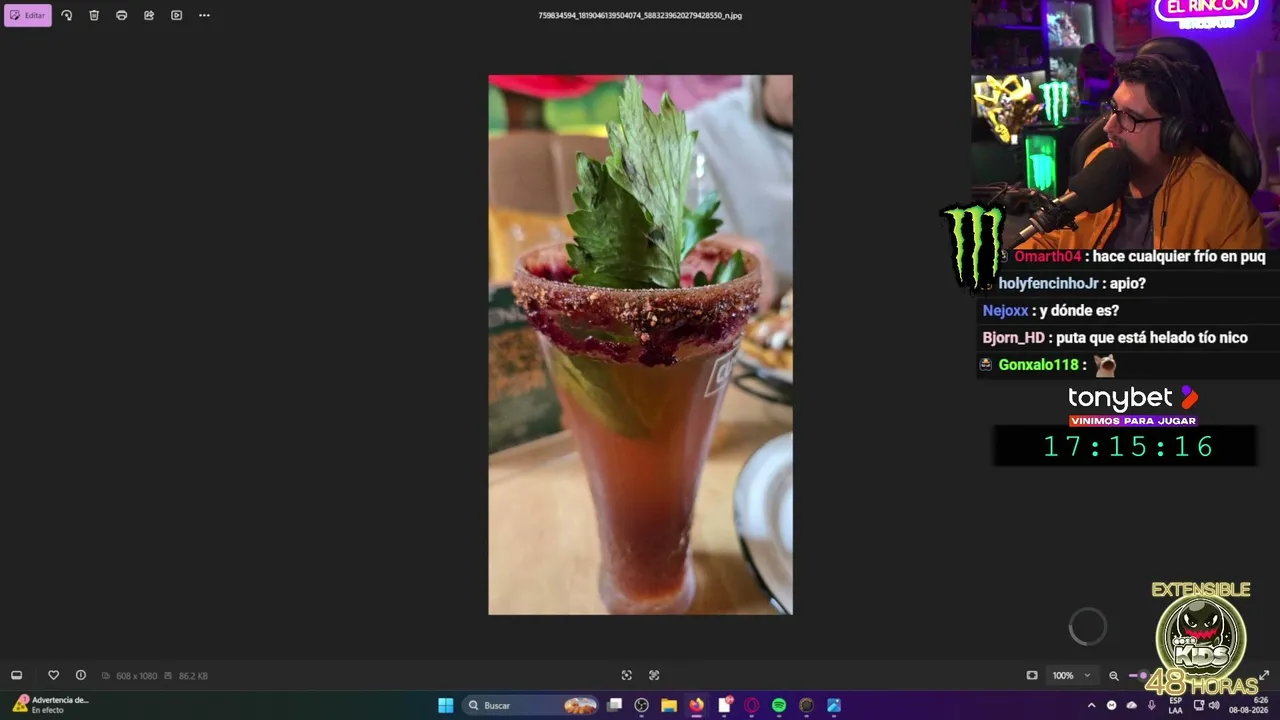Expand the hidden system tray icons chevron
The image size is (1280, 720).
tap(1091, 705)
